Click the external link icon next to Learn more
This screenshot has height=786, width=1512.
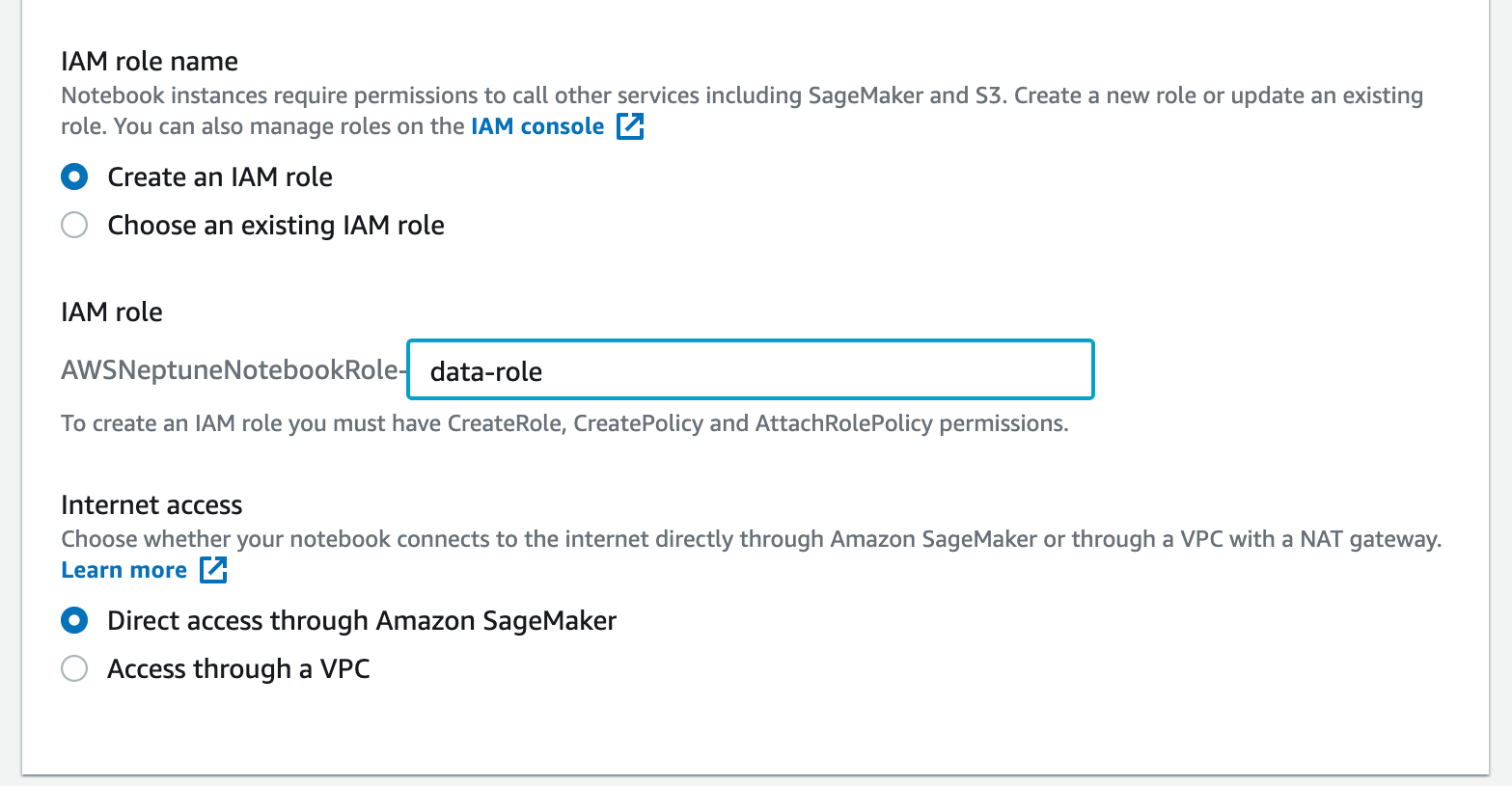(x=213, y=569)
